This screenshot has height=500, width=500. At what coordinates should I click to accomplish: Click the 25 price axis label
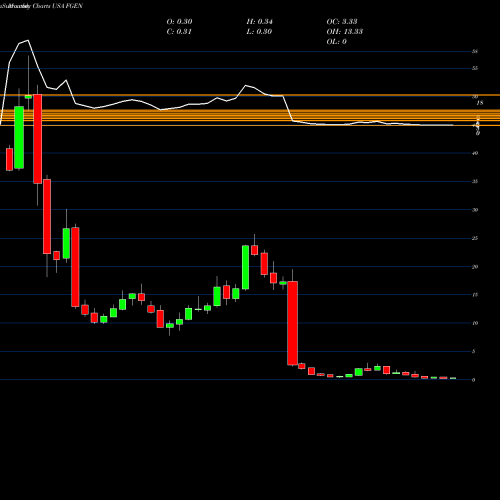[475, 238]
